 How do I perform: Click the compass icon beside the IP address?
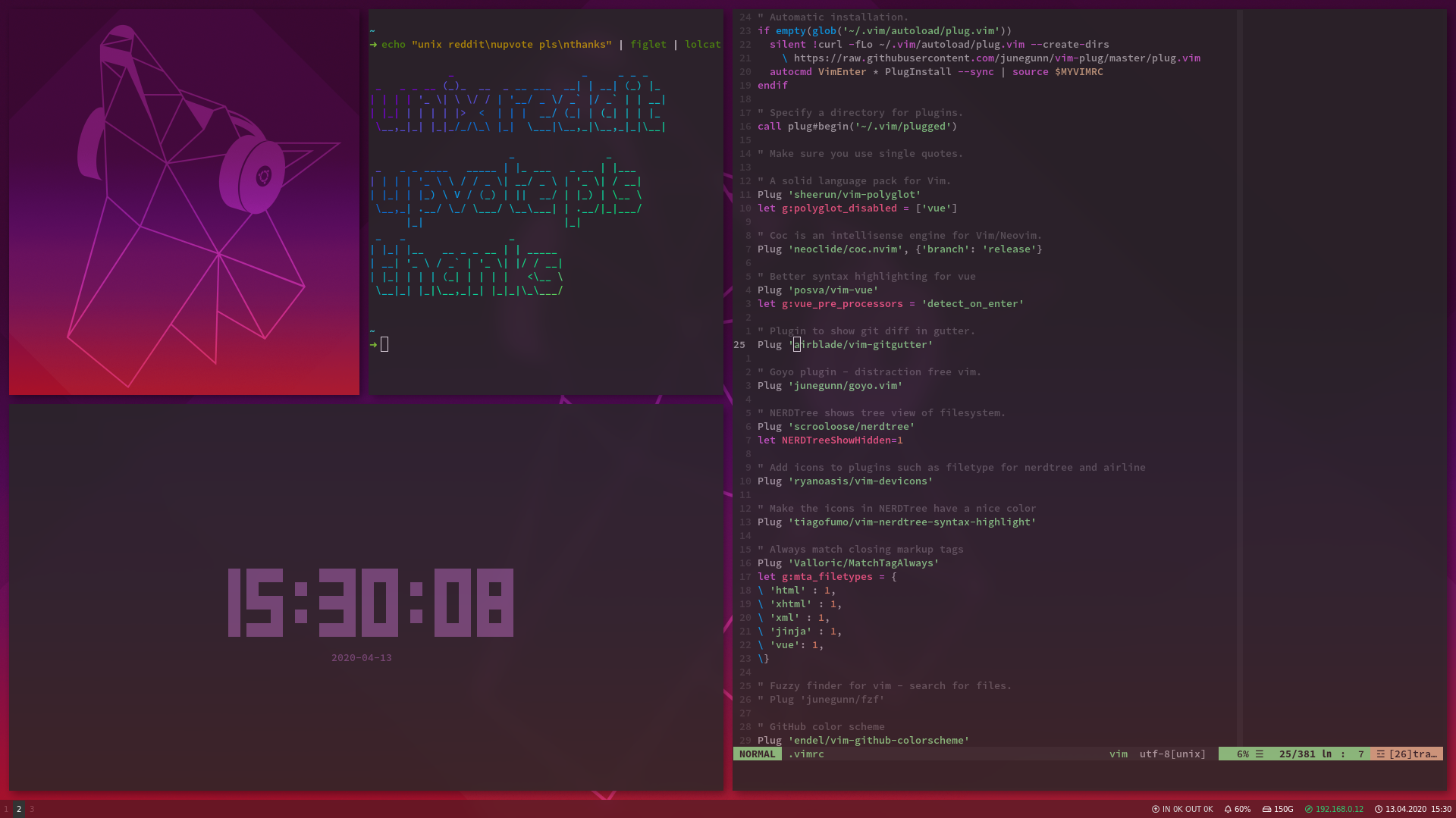(1308, 809)
